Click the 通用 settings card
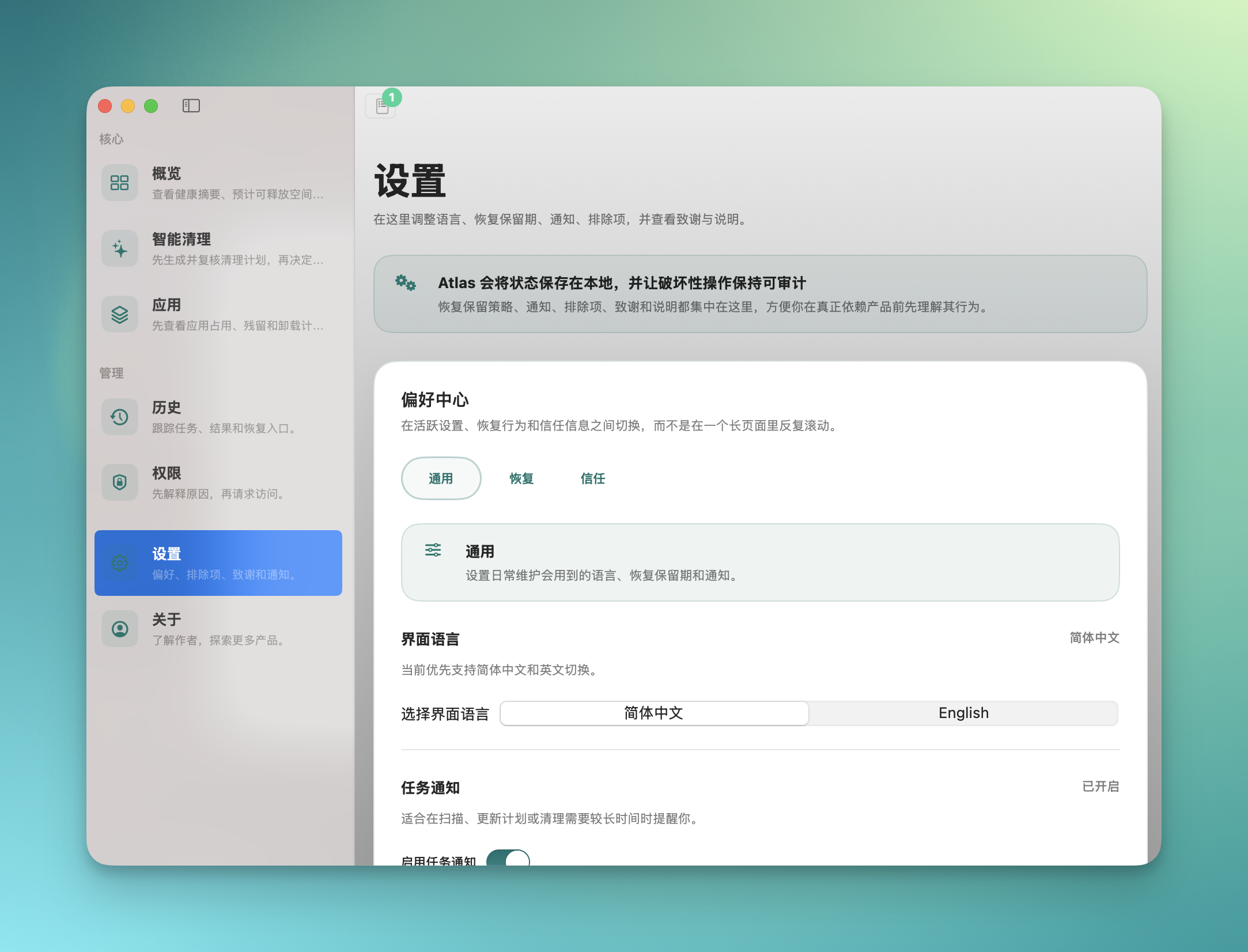 (760, 562)
